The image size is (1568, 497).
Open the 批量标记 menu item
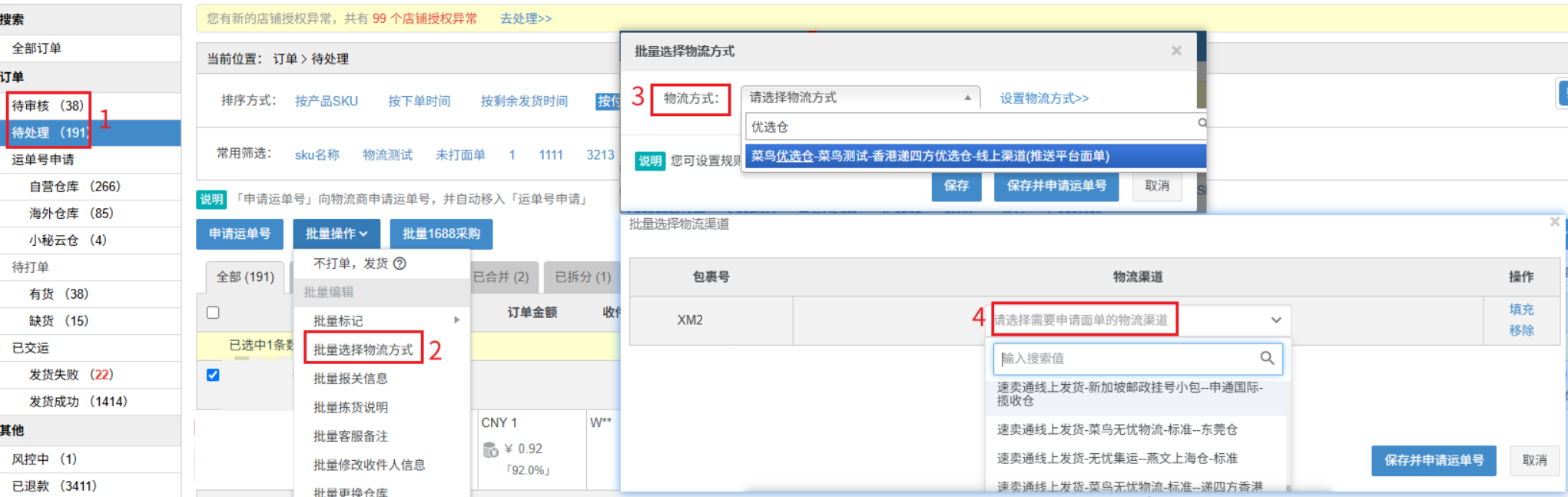coord(338,320)
